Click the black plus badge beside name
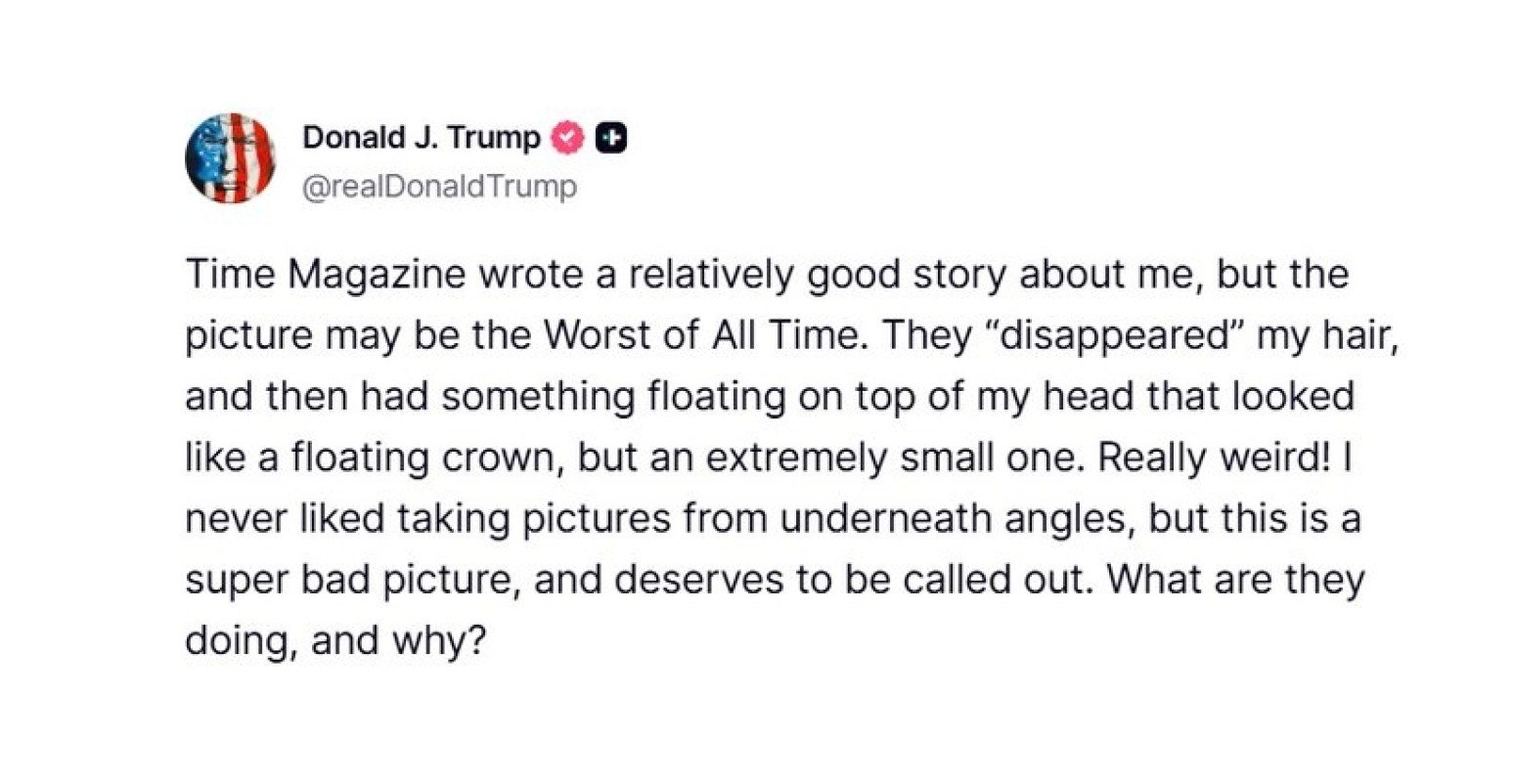This screenshot has height=784, width=1514. point(612,139)
